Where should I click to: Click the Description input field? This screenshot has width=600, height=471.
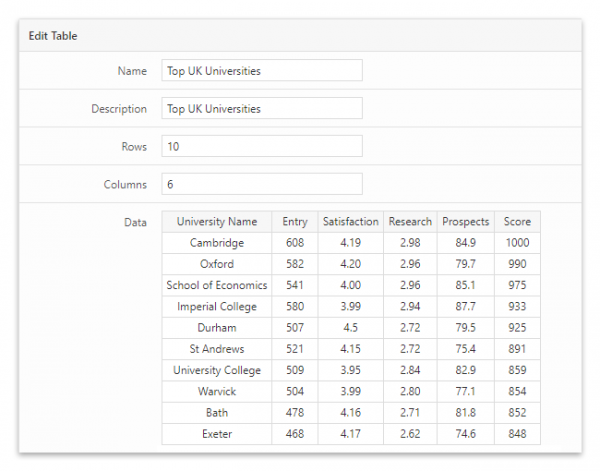(261, 108)
